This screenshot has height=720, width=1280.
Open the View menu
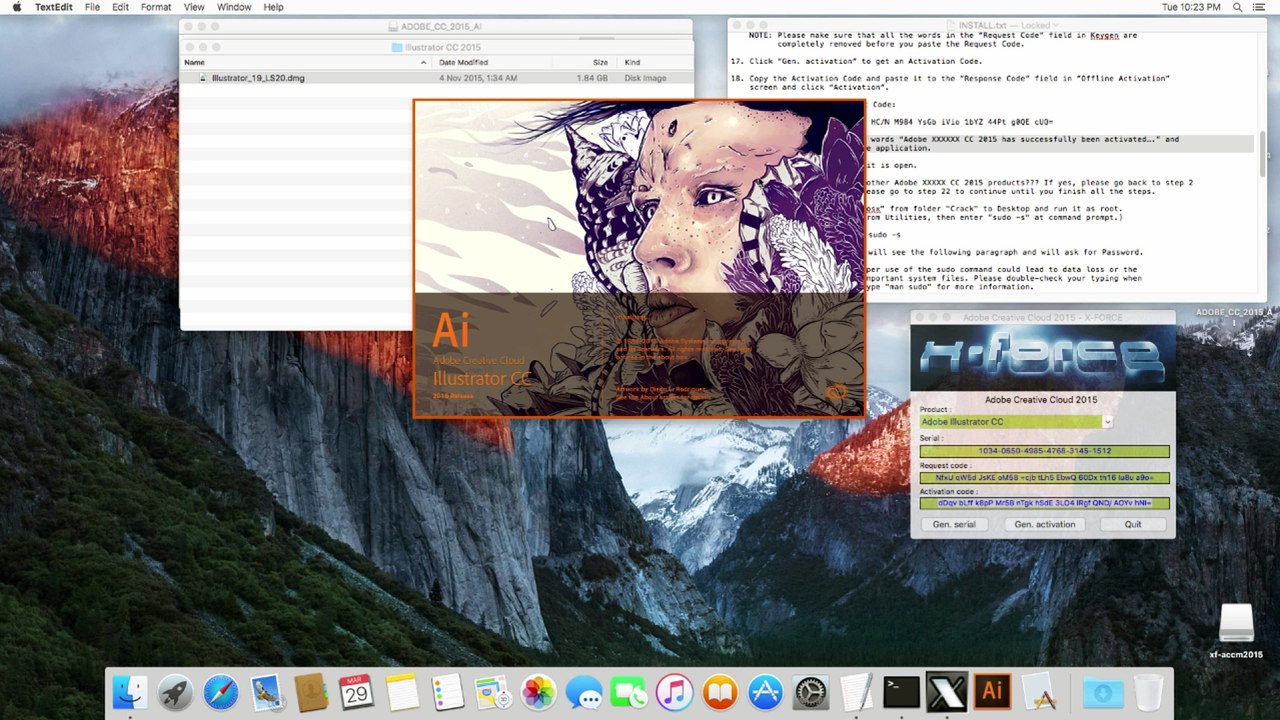194,7
